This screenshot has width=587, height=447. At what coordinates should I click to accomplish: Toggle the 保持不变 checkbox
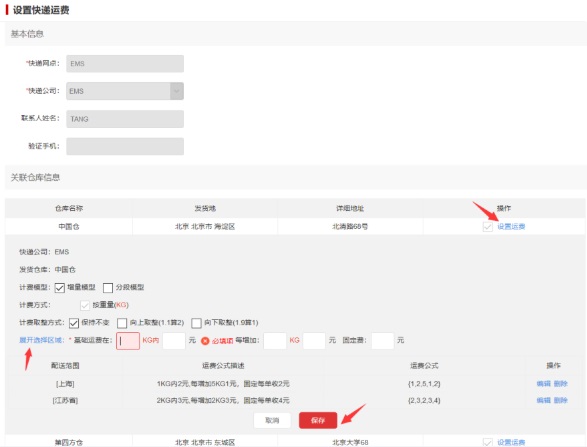coord(74,323)
